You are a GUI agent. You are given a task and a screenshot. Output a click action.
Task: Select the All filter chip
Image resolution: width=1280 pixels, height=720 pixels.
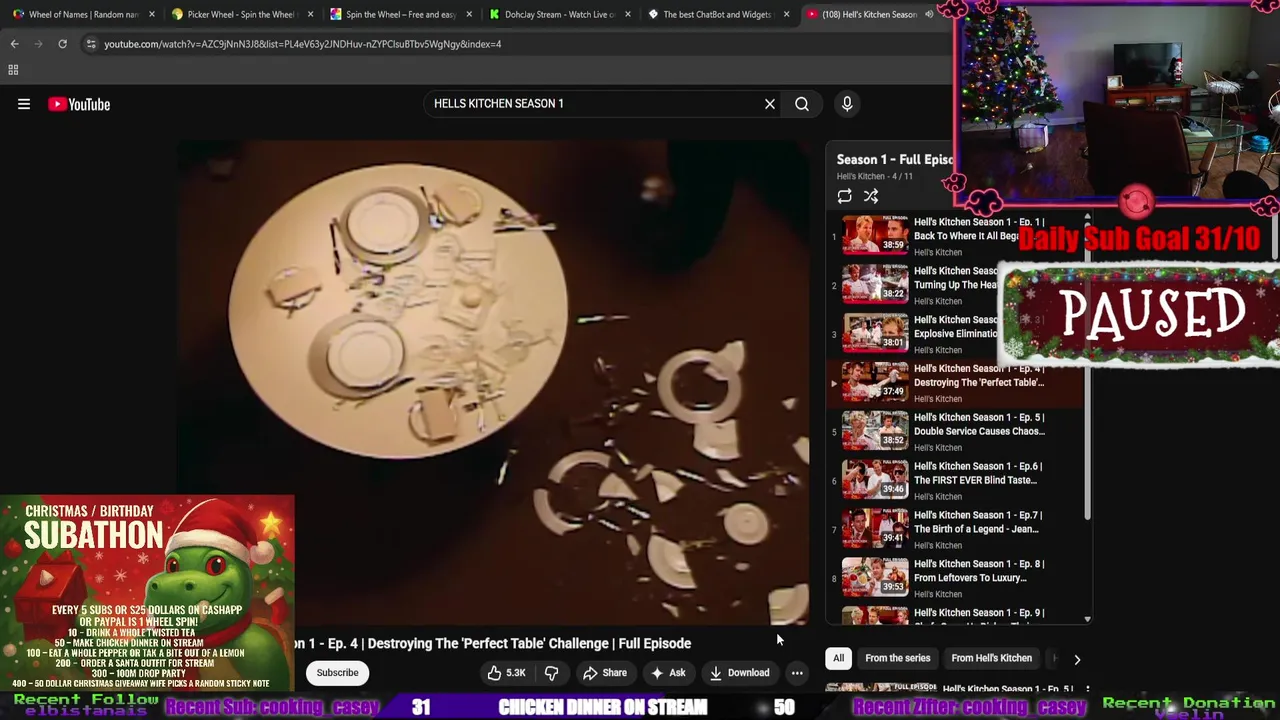coord(839,658)
